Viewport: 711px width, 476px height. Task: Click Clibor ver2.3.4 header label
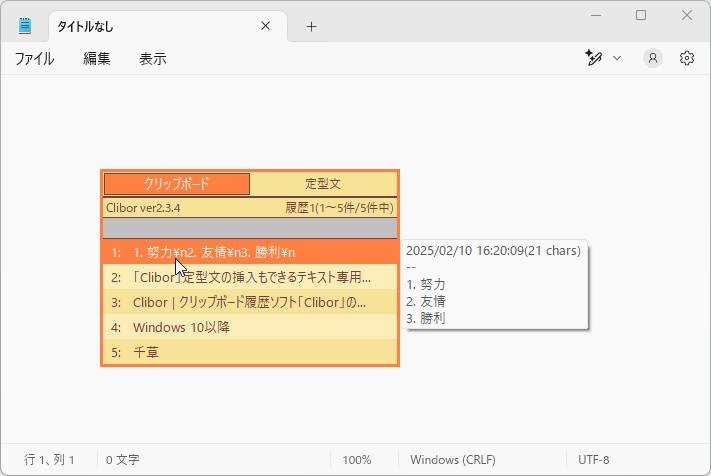pos(143,208)
